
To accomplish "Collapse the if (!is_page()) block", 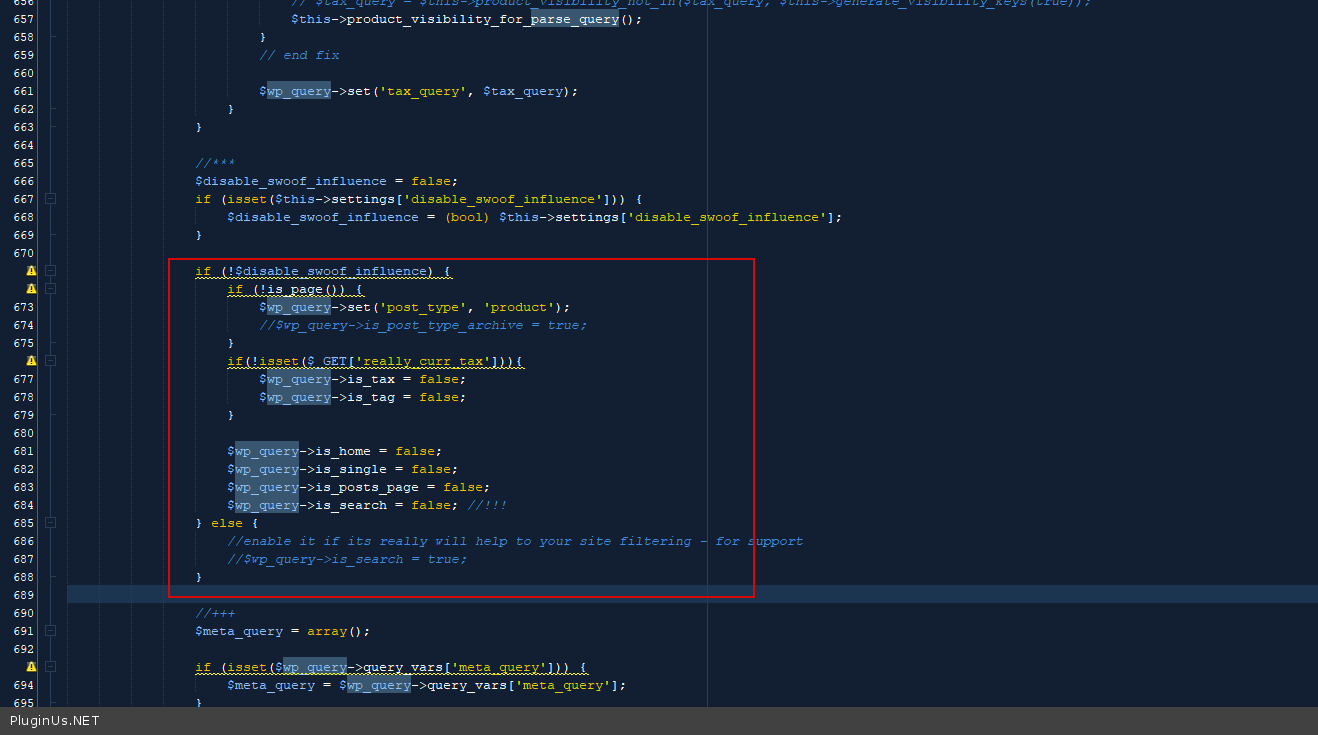I will (50, 289).
